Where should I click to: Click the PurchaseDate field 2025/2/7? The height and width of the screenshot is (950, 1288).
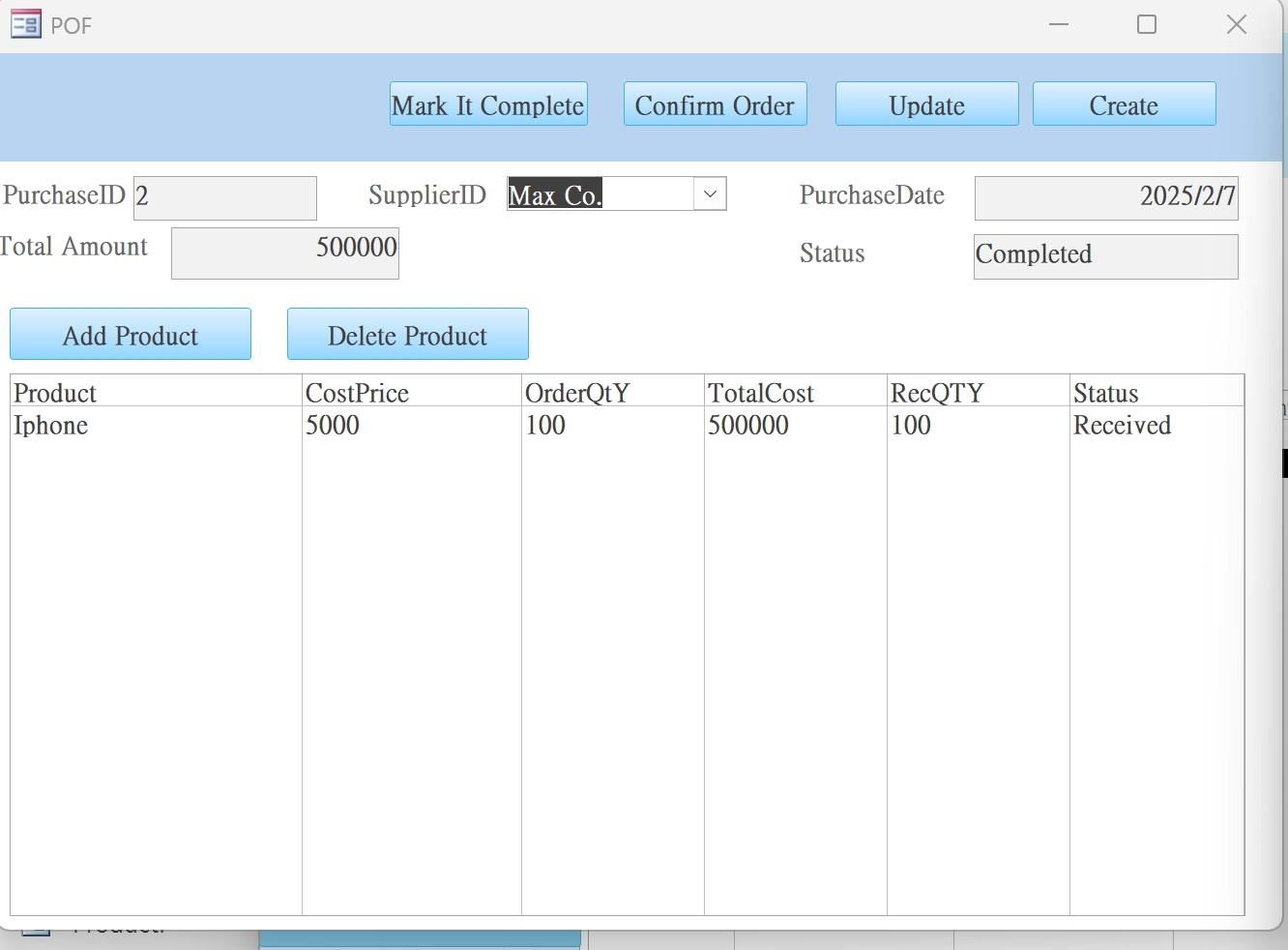coord(1106,197)
